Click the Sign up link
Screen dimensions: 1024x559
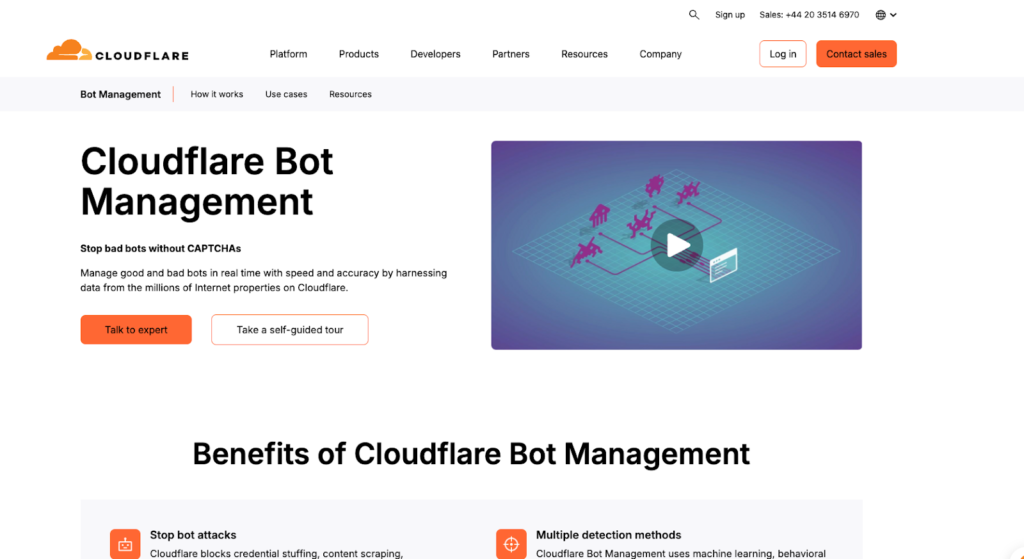pyautogui.click(x=730, y=15)
